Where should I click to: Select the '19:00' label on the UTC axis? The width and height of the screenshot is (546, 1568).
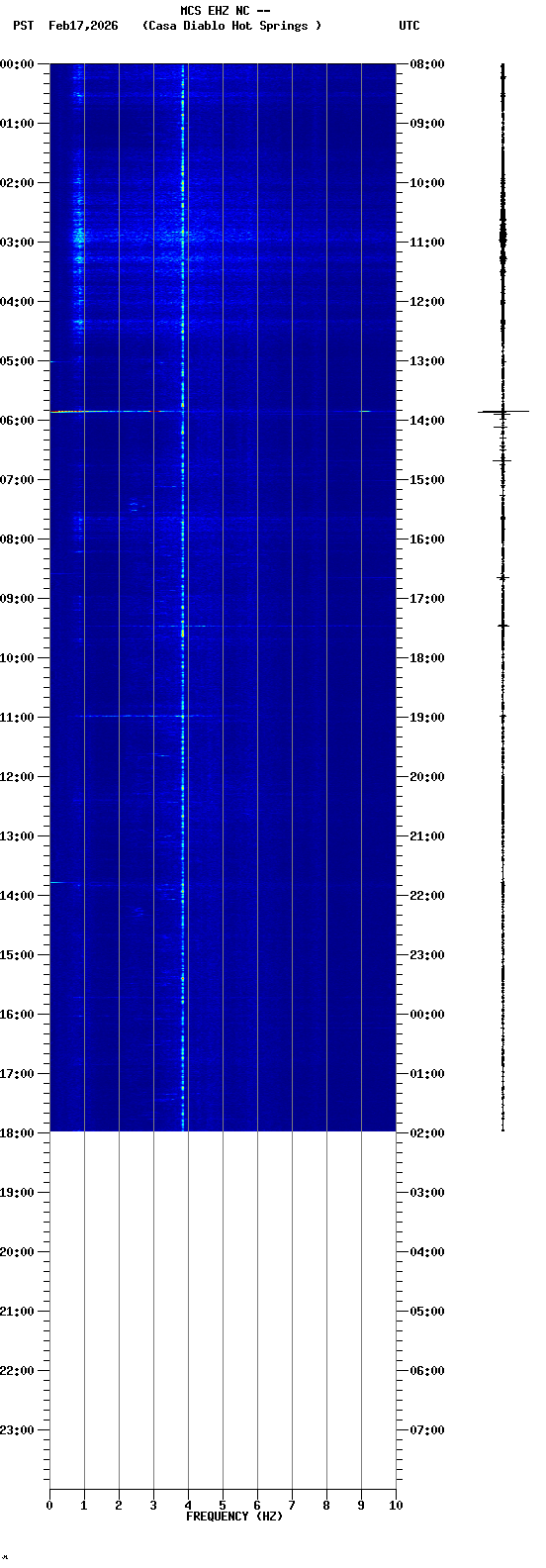coord(426,717)
